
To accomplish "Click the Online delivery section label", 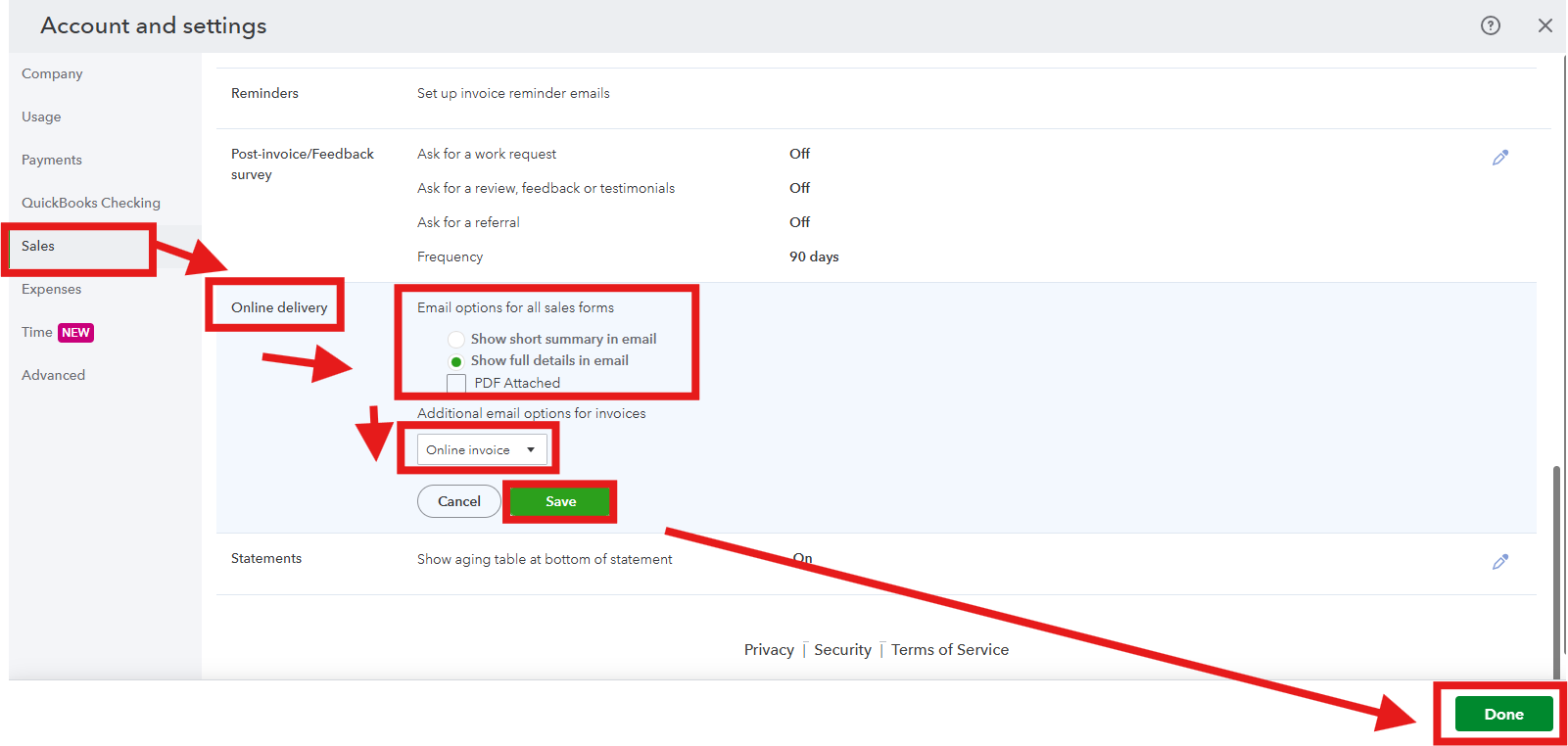I will pyautogui.click(x=279, y=307).
